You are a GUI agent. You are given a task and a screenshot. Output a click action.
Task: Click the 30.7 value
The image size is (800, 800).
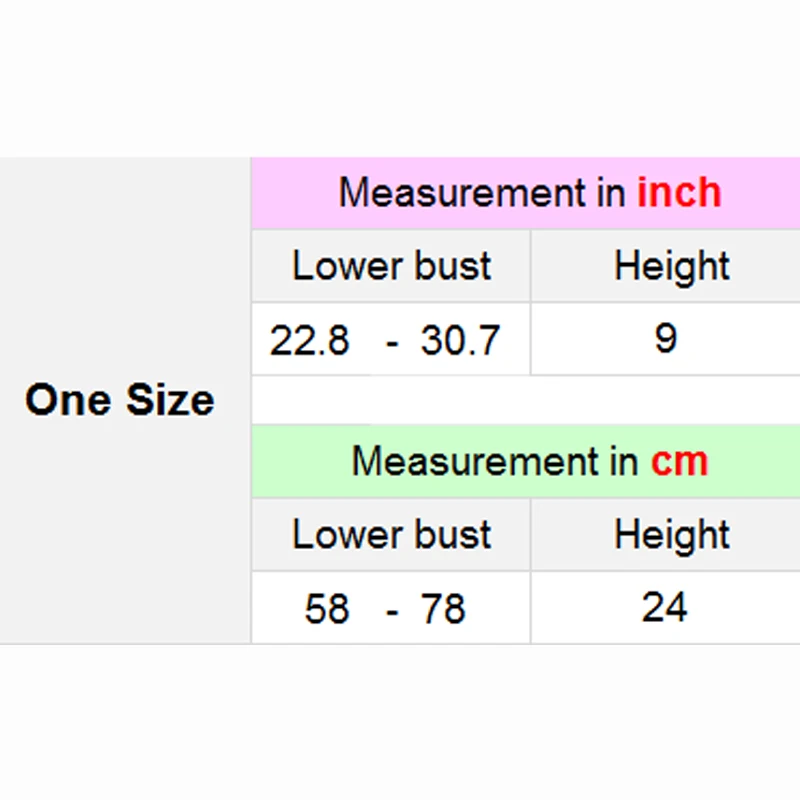click(460, 341)
